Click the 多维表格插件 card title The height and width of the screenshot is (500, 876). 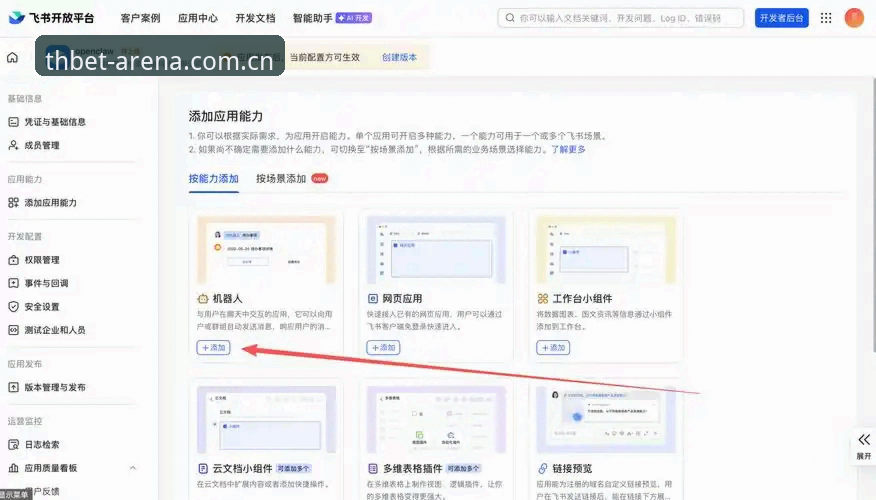[413, 468]
